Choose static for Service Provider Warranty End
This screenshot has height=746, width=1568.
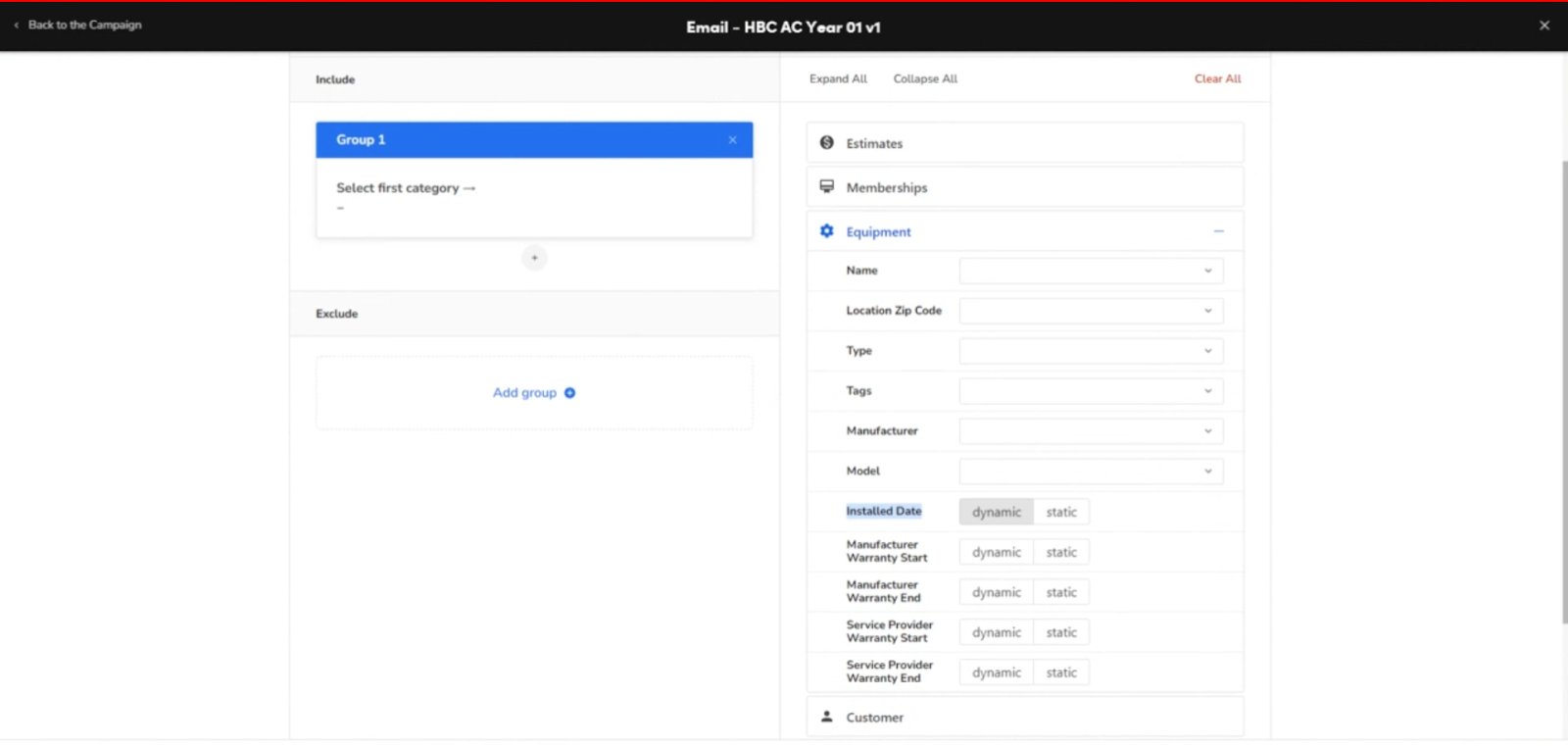coord(1061,672)
